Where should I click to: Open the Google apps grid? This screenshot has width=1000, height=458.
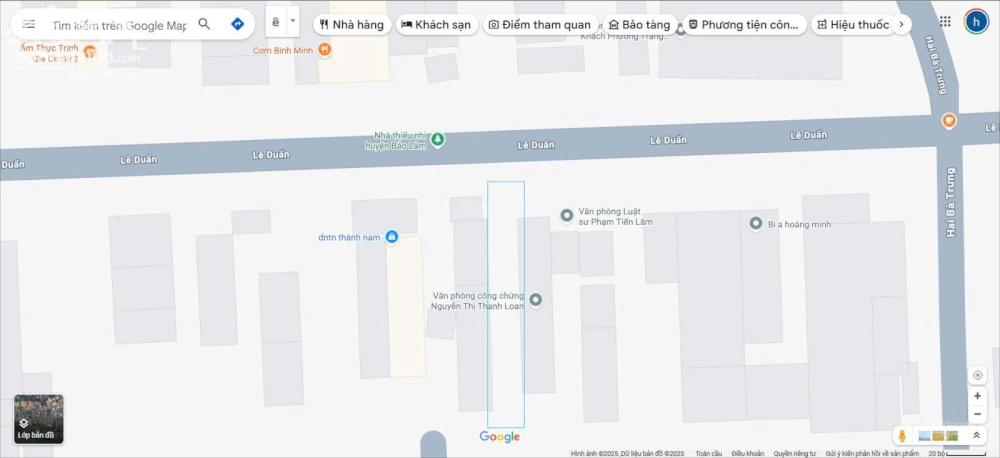coord(945,22)
